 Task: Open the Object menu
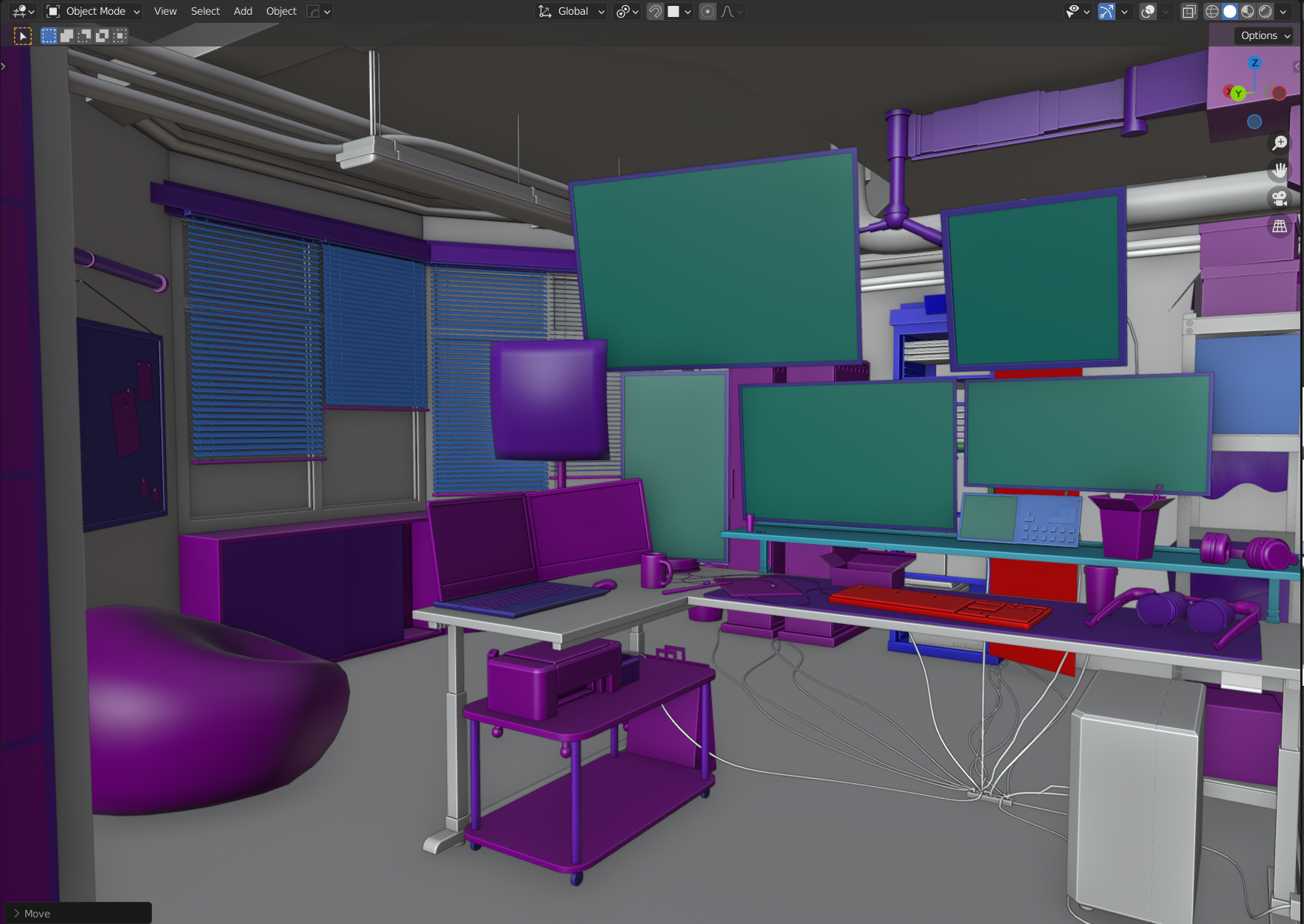(x=281, y=11)
